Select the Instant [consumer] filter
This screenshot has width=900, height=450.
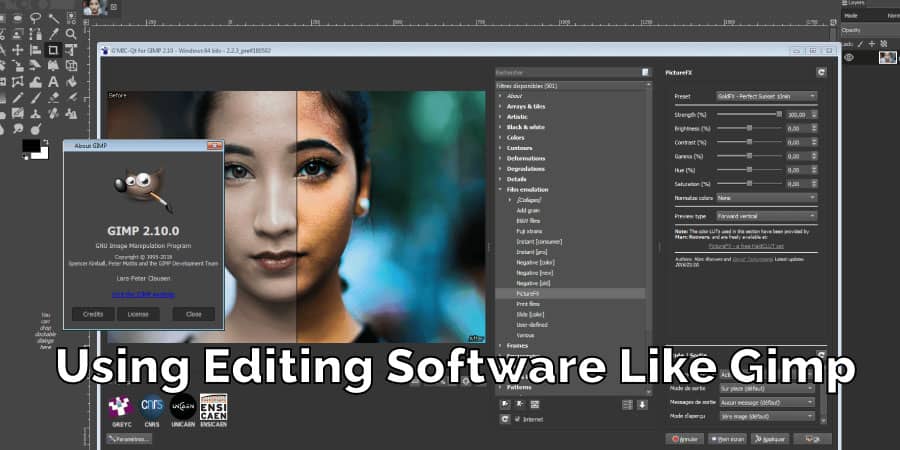click(x=539, y=242)
